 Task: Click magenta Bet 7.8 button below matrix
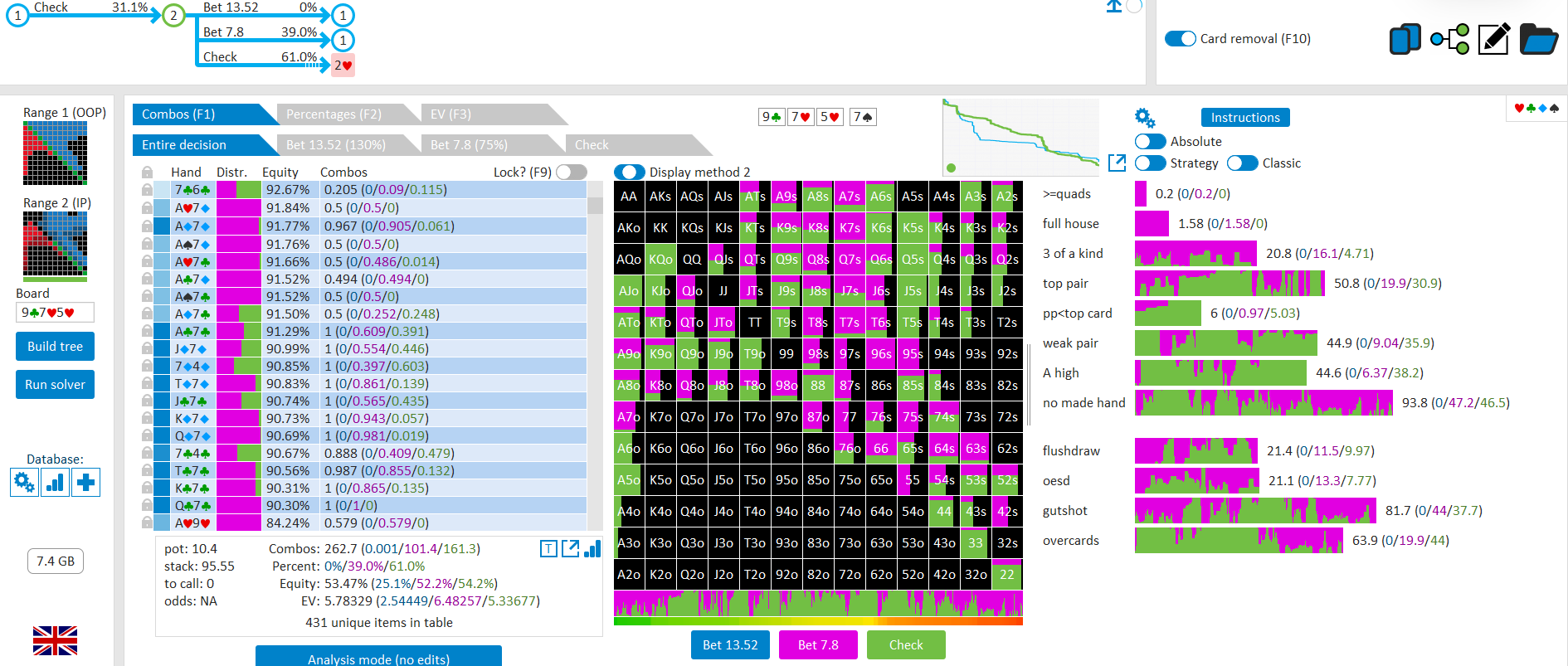[x=818, y=644]
